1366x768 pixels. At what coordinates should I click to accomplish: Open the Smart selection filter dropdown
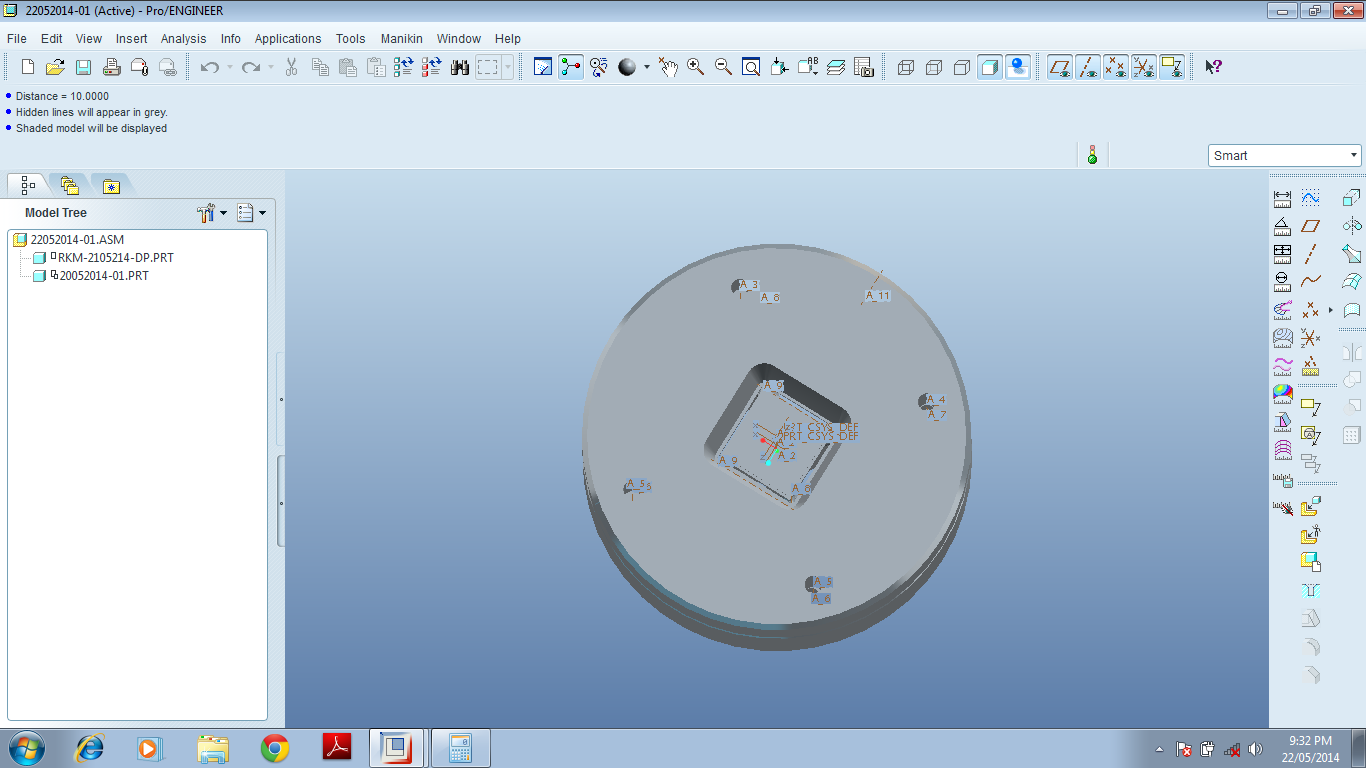[x=1285, y=155]
